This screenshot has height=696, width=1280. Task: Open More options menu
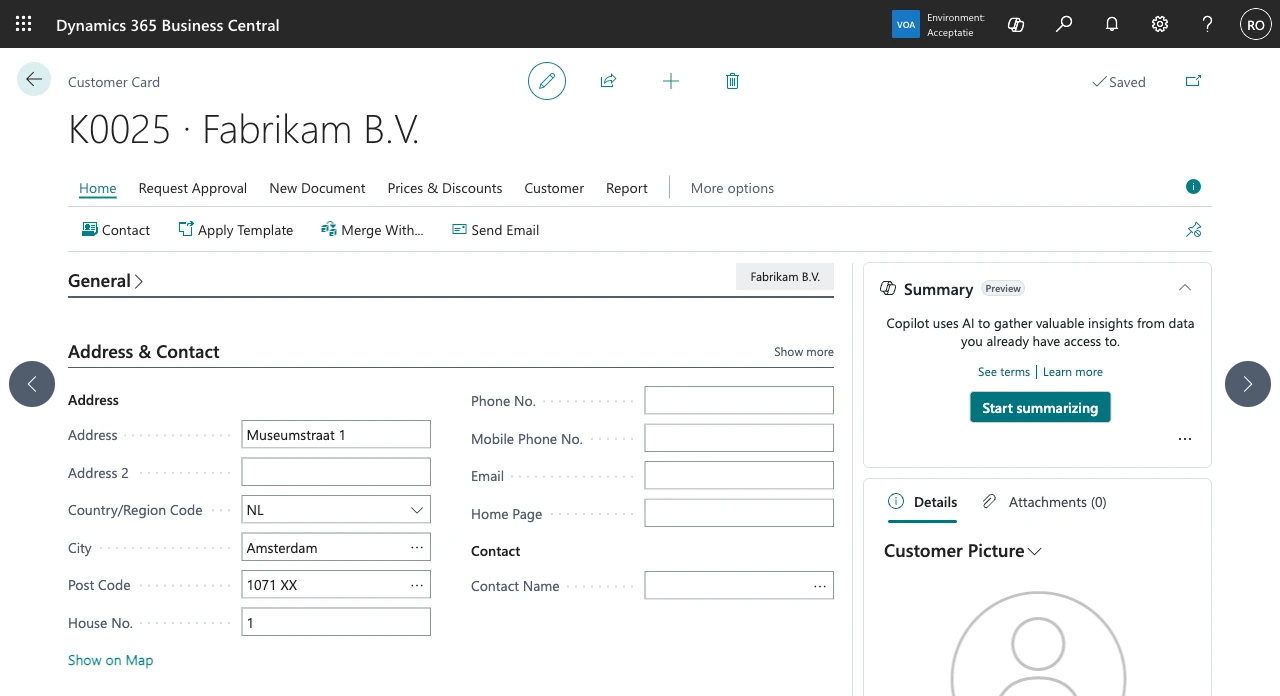tap(732, 188)
